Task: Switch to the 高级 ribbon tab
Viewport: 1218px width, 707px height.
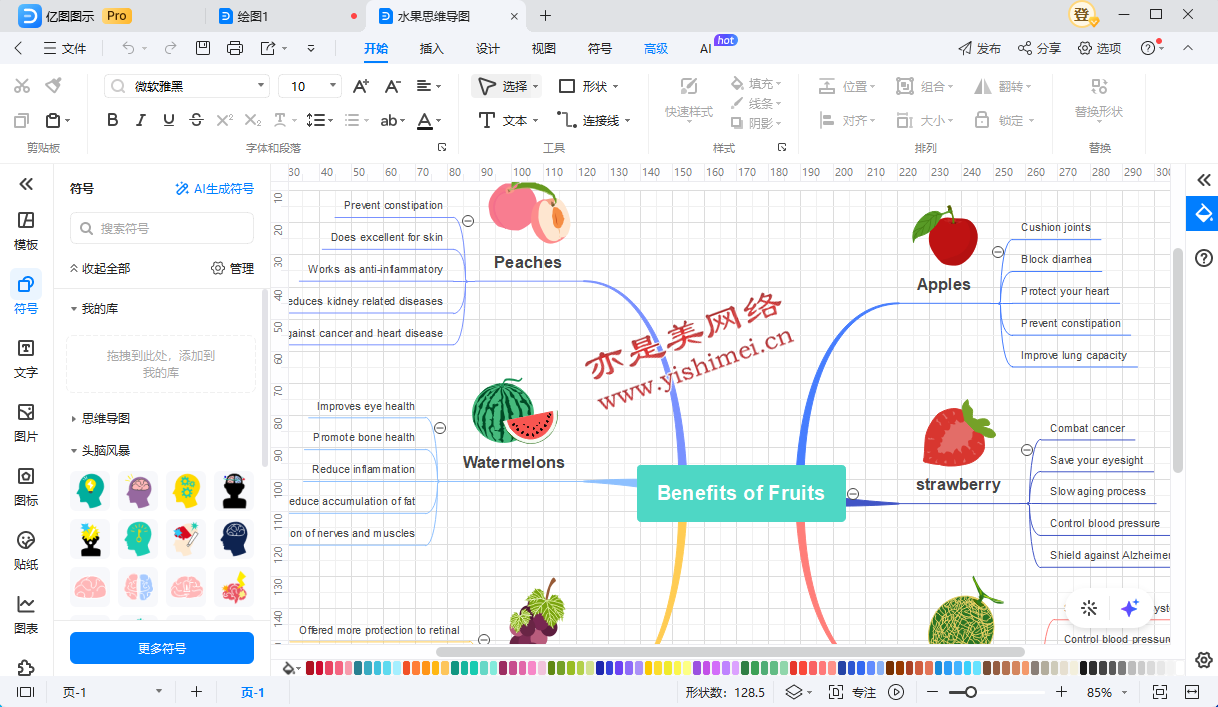Action: pos(656,48)
